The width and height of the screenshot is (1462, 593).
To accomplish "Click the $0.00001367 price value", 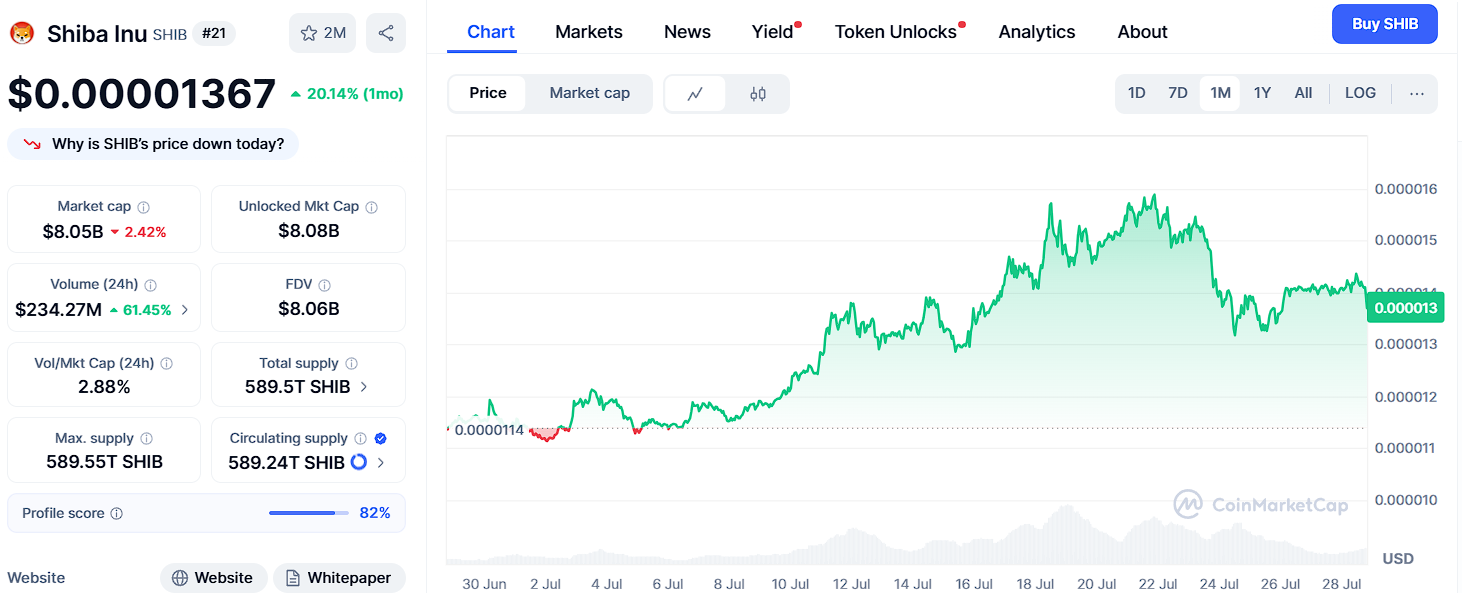I will (141, 94).
